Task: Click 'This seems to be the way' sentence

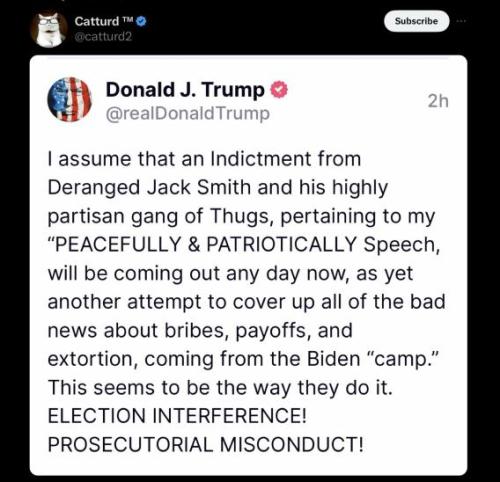Action: tap(220, 388)
